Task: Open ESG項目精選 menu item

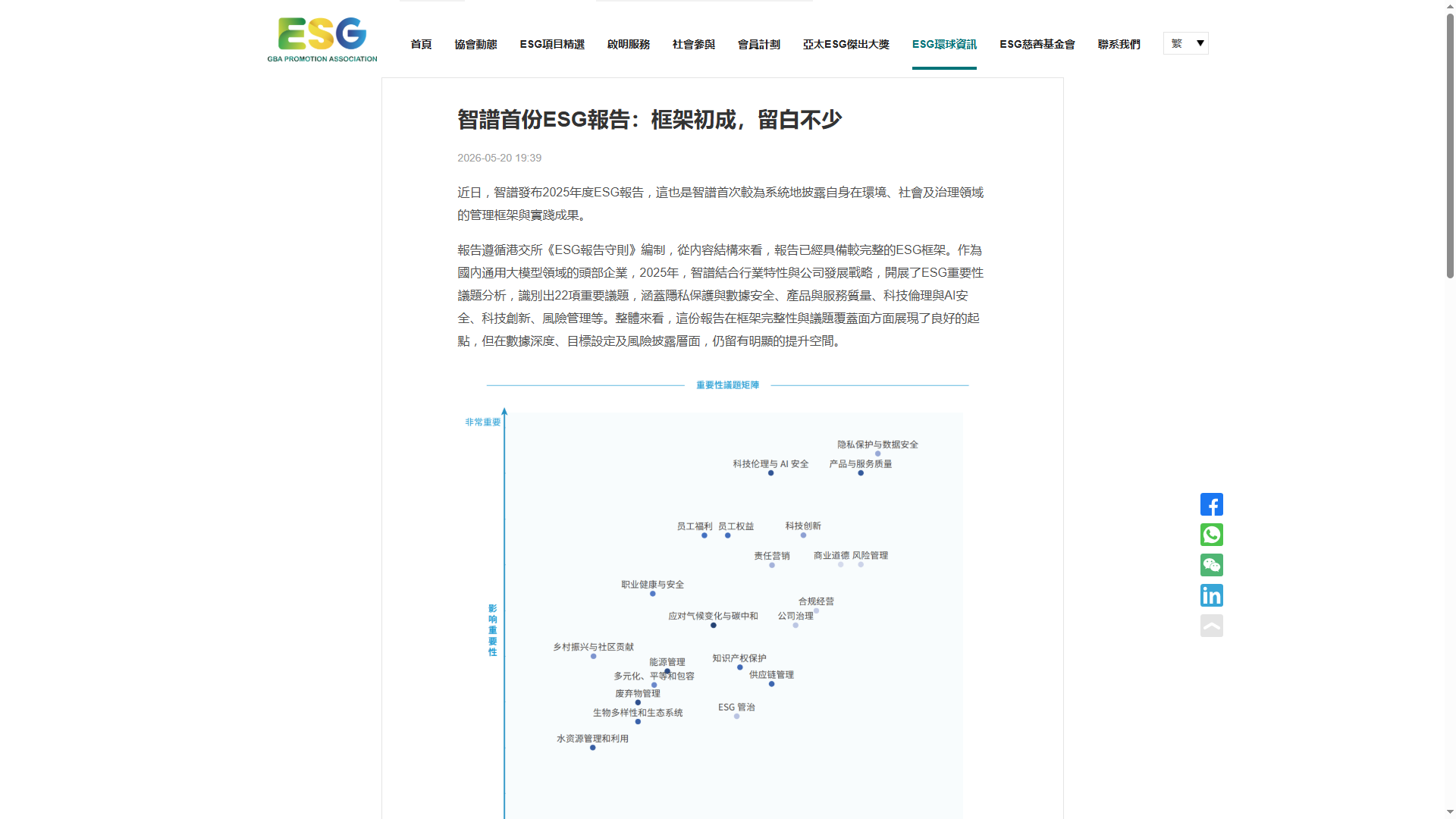Action: (552, 44)
